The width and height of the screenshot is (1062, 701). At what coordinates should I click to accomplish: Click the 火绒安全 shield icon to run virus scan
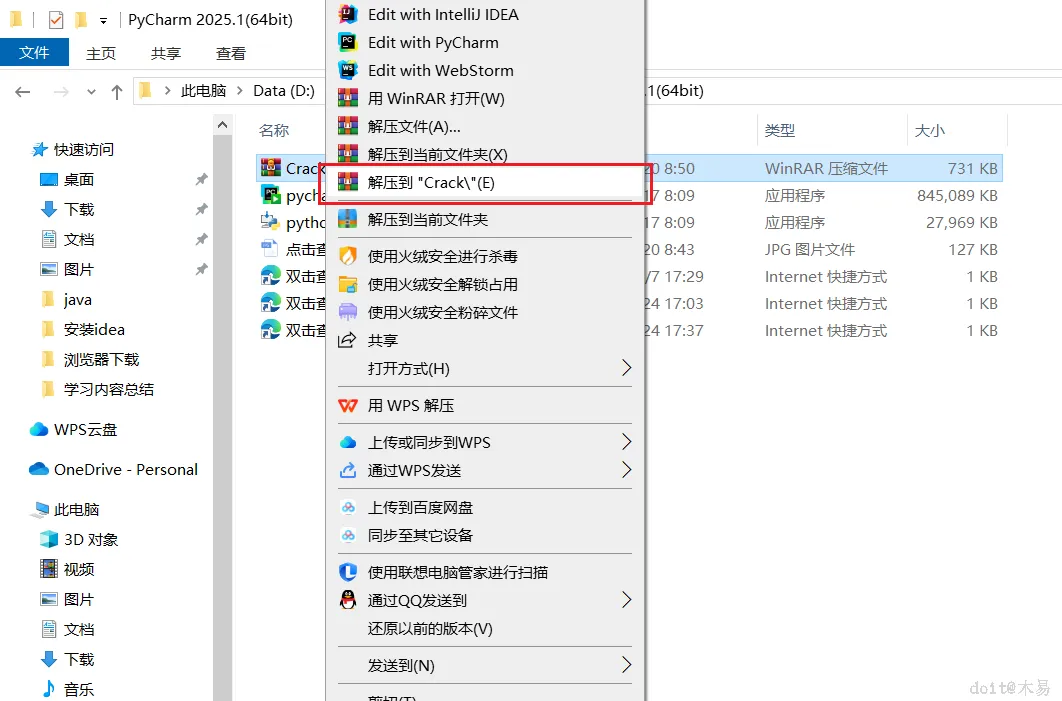pos(350,256)
